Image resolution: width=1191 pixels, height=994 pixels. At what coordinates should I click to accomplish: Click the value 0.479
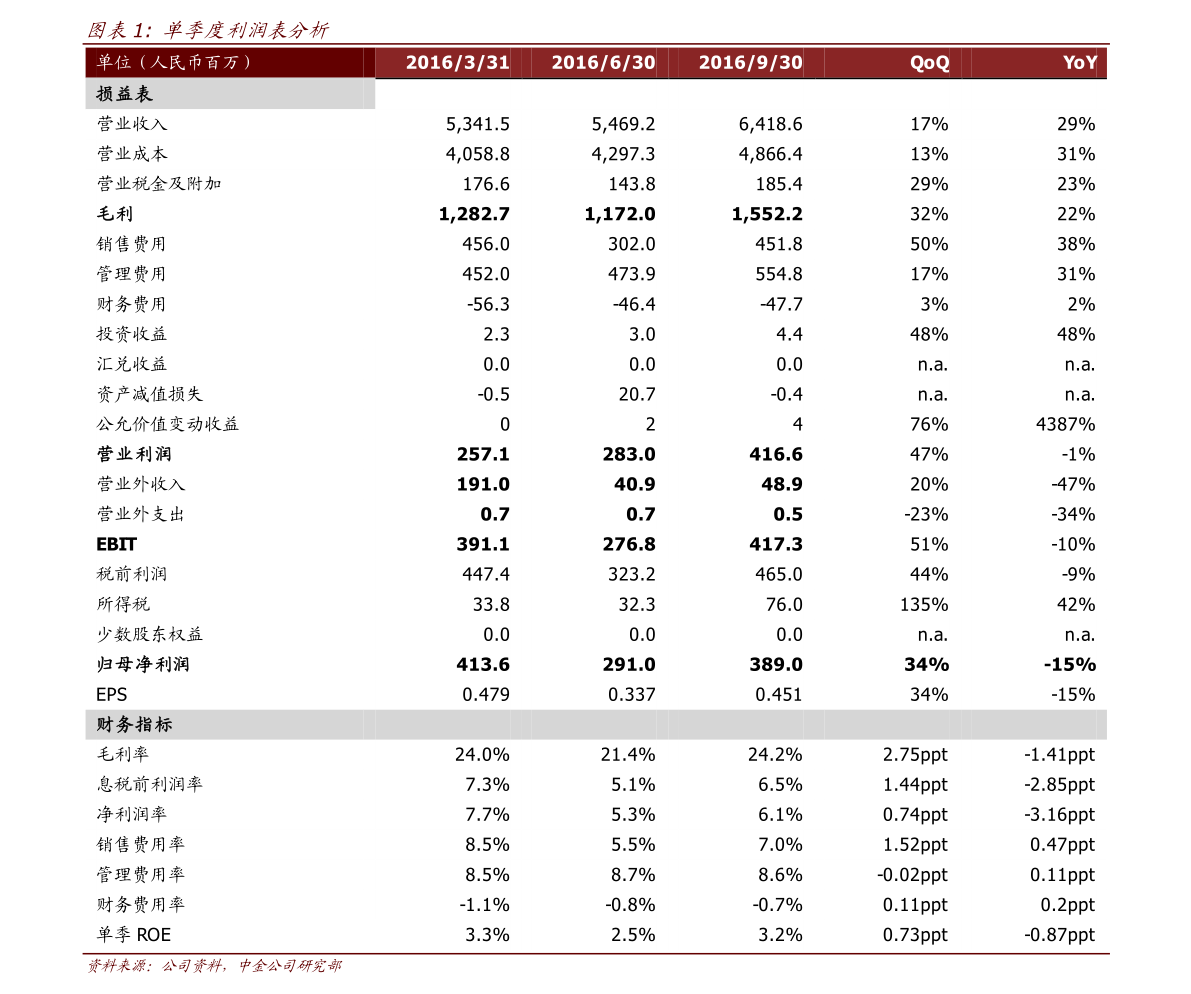tap(486, 694)
